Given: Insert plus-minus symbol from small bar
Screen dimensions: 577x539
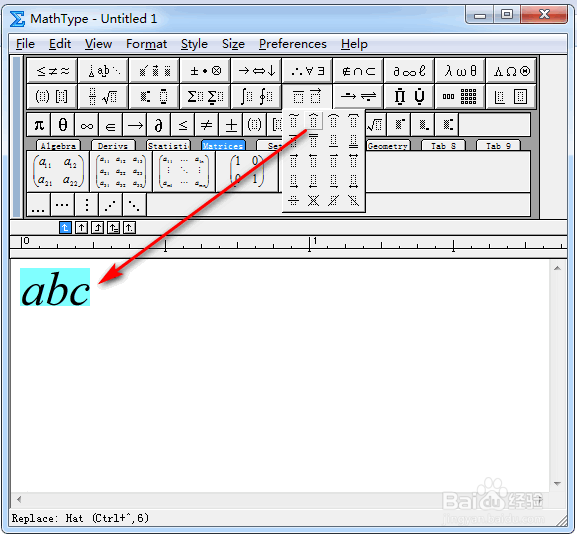Looking at the screenshot, I should click(231, 125).
